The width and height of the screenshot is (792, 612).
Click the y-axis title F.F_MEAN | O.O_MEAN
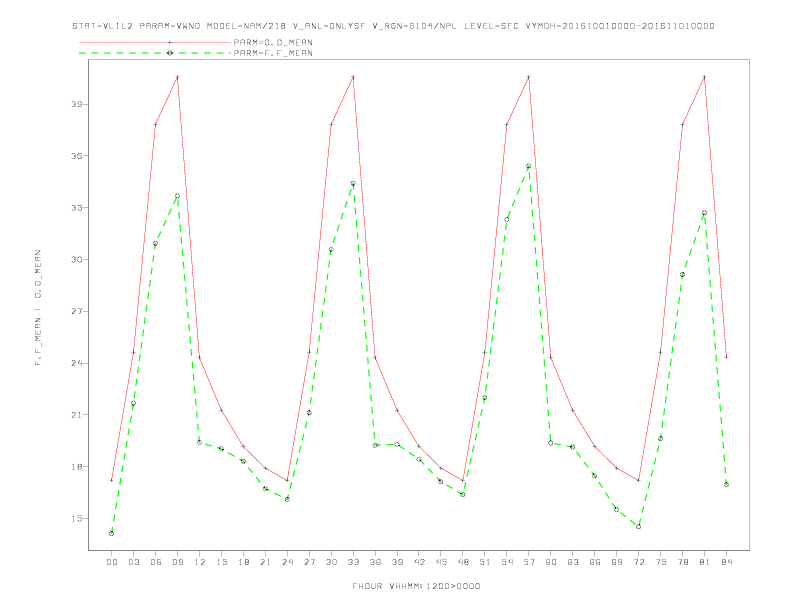coord(38,308)
